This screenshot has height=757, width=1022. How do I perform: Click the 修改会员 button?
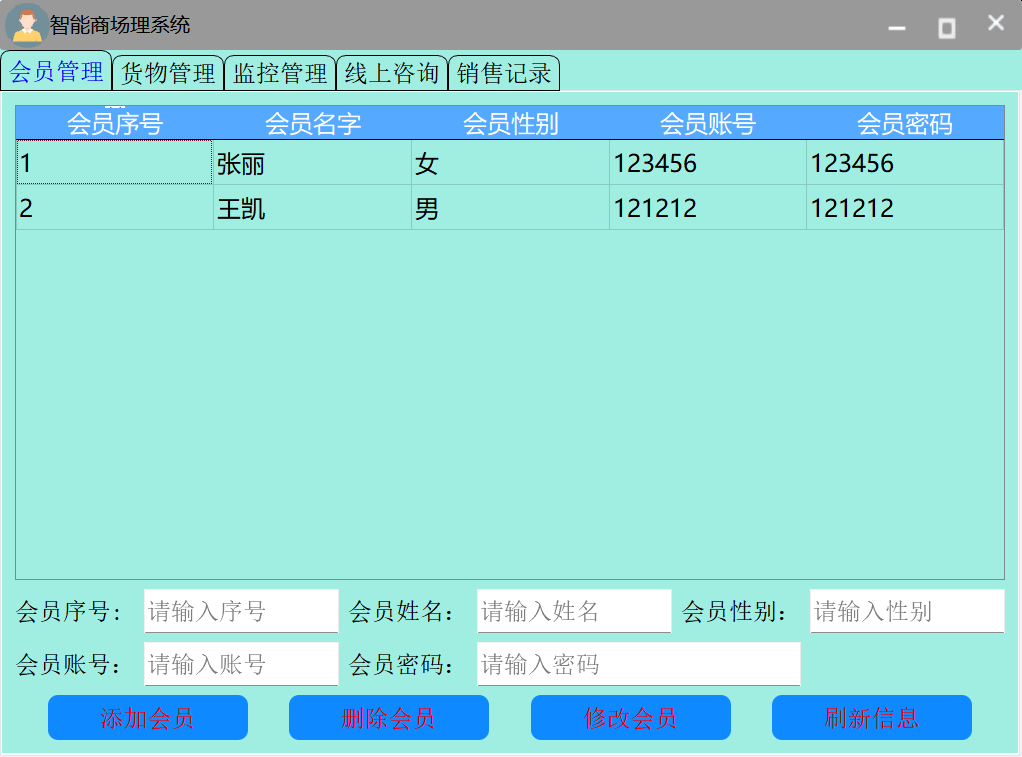(631, 717)
